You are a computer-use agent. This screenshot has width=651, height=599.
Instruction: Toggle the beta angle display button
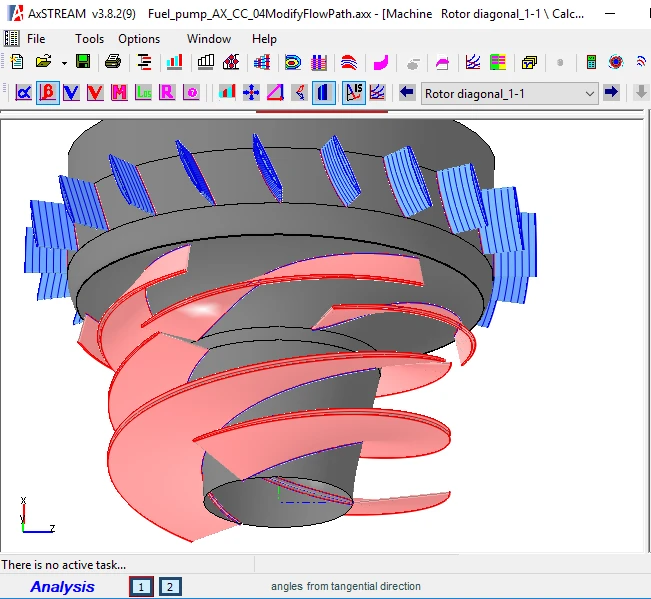point(47,93)
